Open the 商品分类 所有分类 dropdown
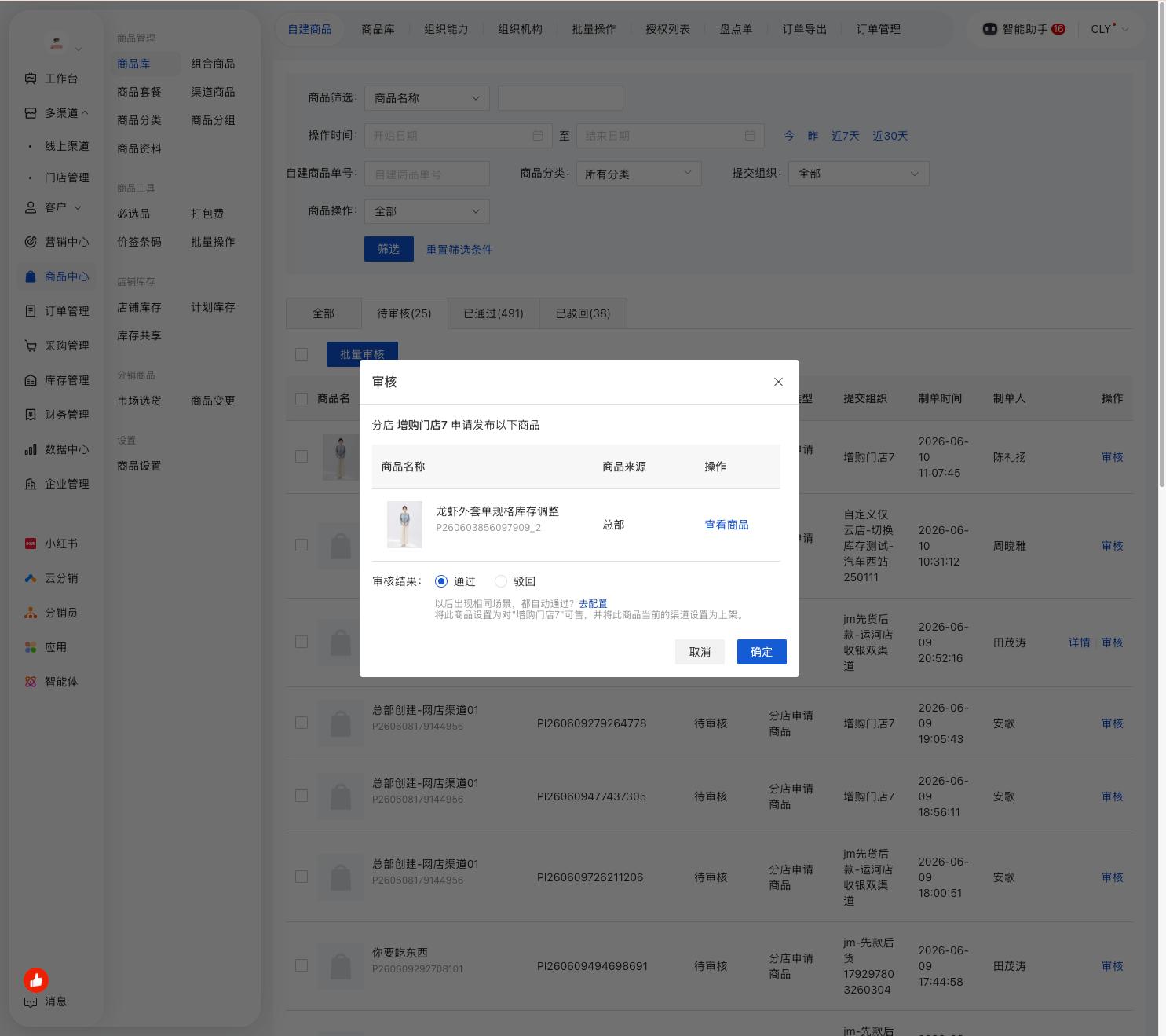This screenshot has width=1166, height=1036. pyautogui.click(x=639, y=174)
